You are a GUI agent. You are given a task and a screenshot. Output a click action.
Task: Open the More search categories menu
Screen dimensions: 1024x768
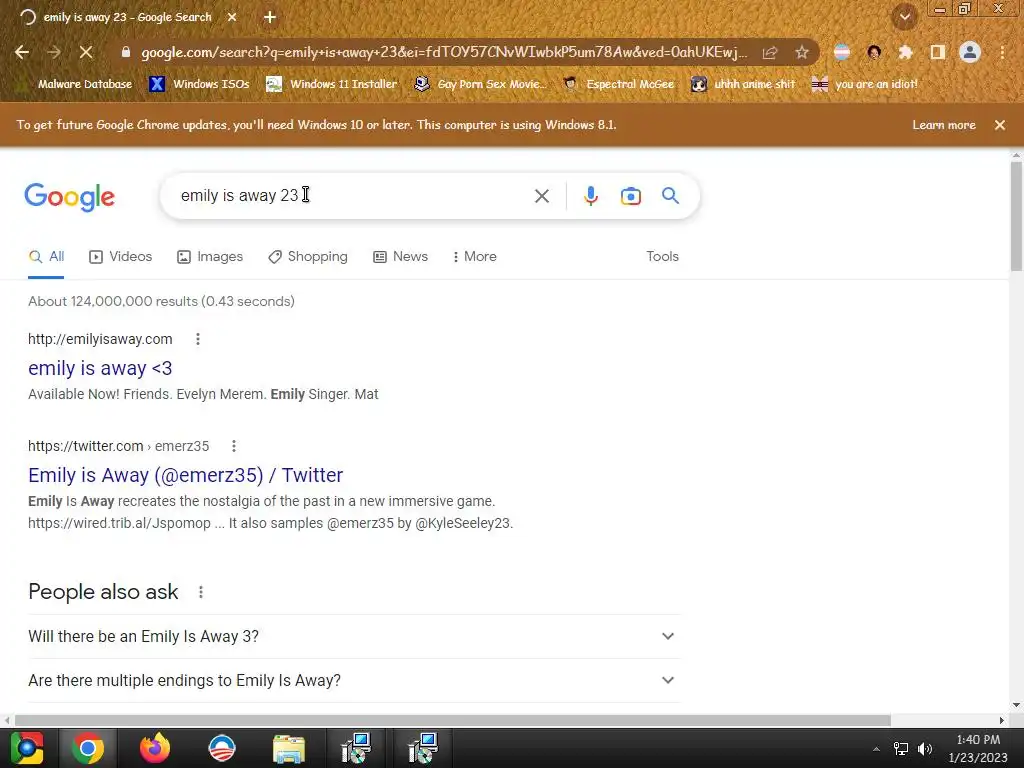(x=474, y=257)
